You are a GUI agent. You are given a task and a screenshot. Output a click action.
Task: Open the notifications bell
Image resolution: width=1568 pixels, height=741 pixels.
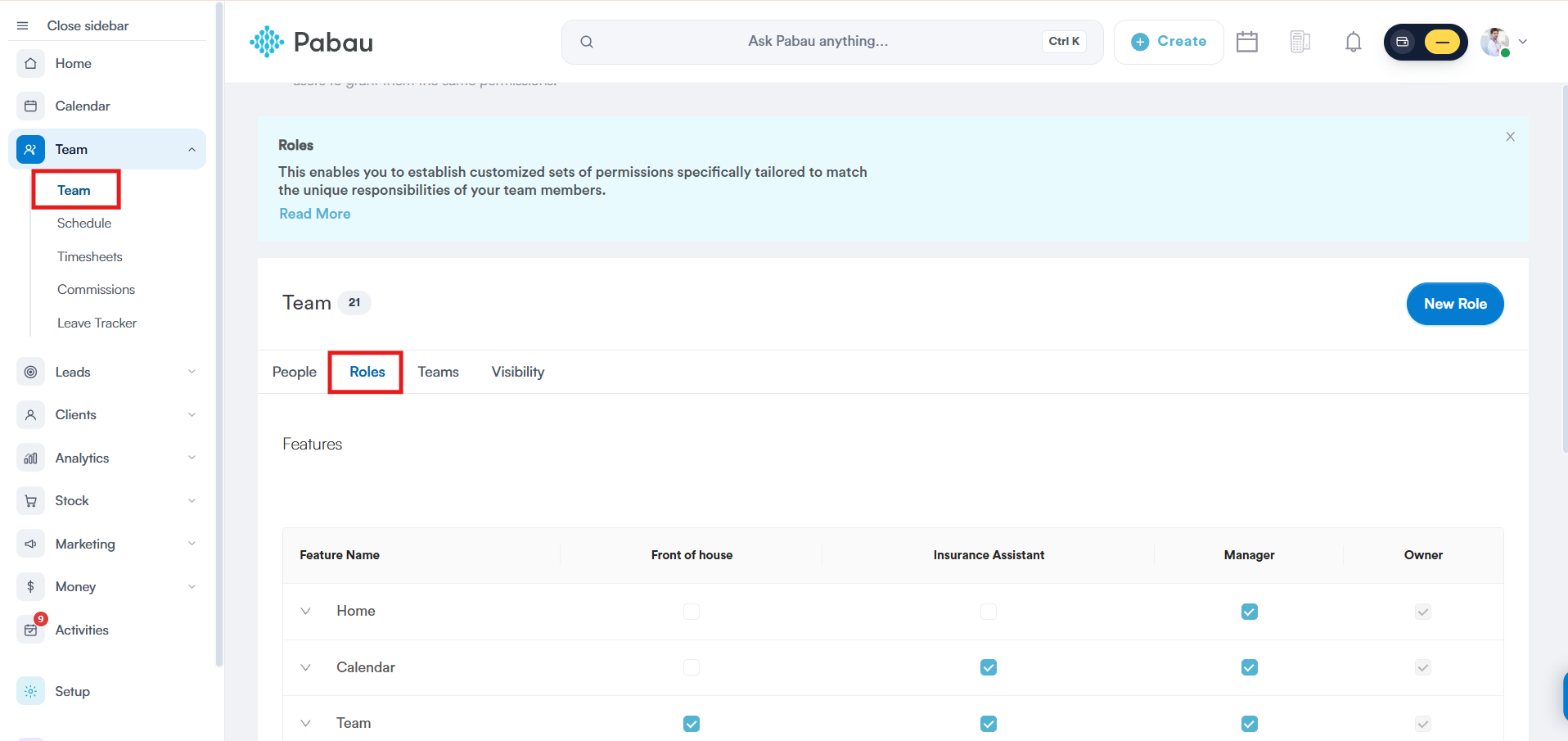1354,42
